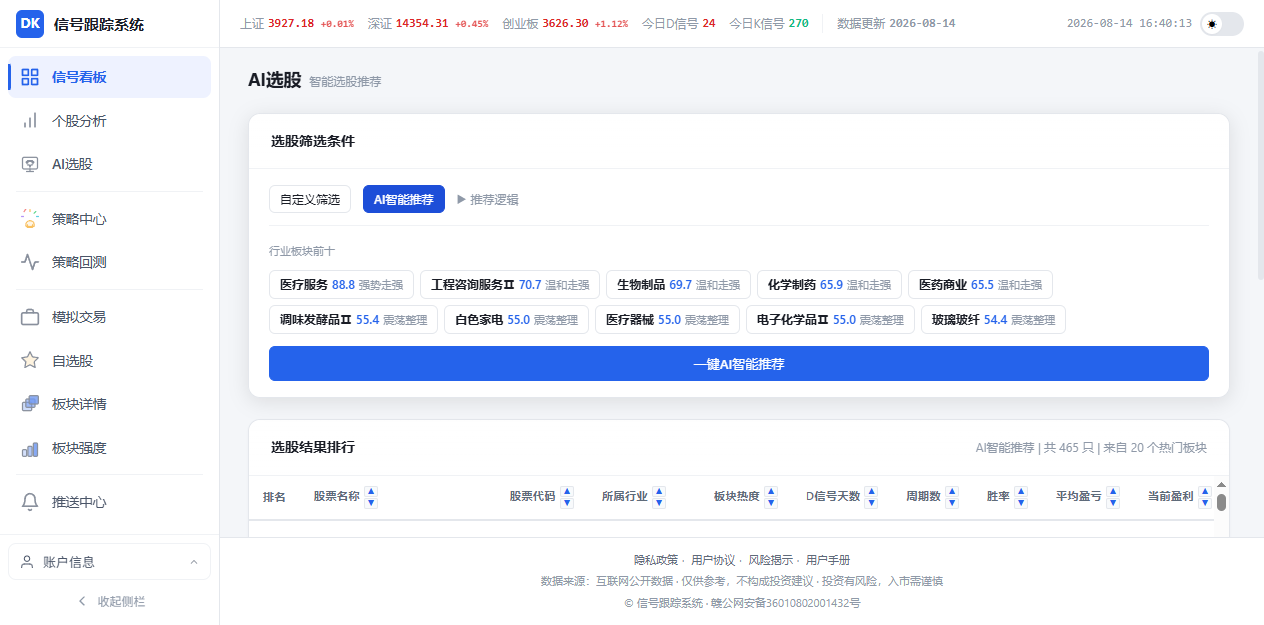This screenshot has height=625, width=1264.
Task: Toggle the dark mode theme switch
Action: 1222,24
